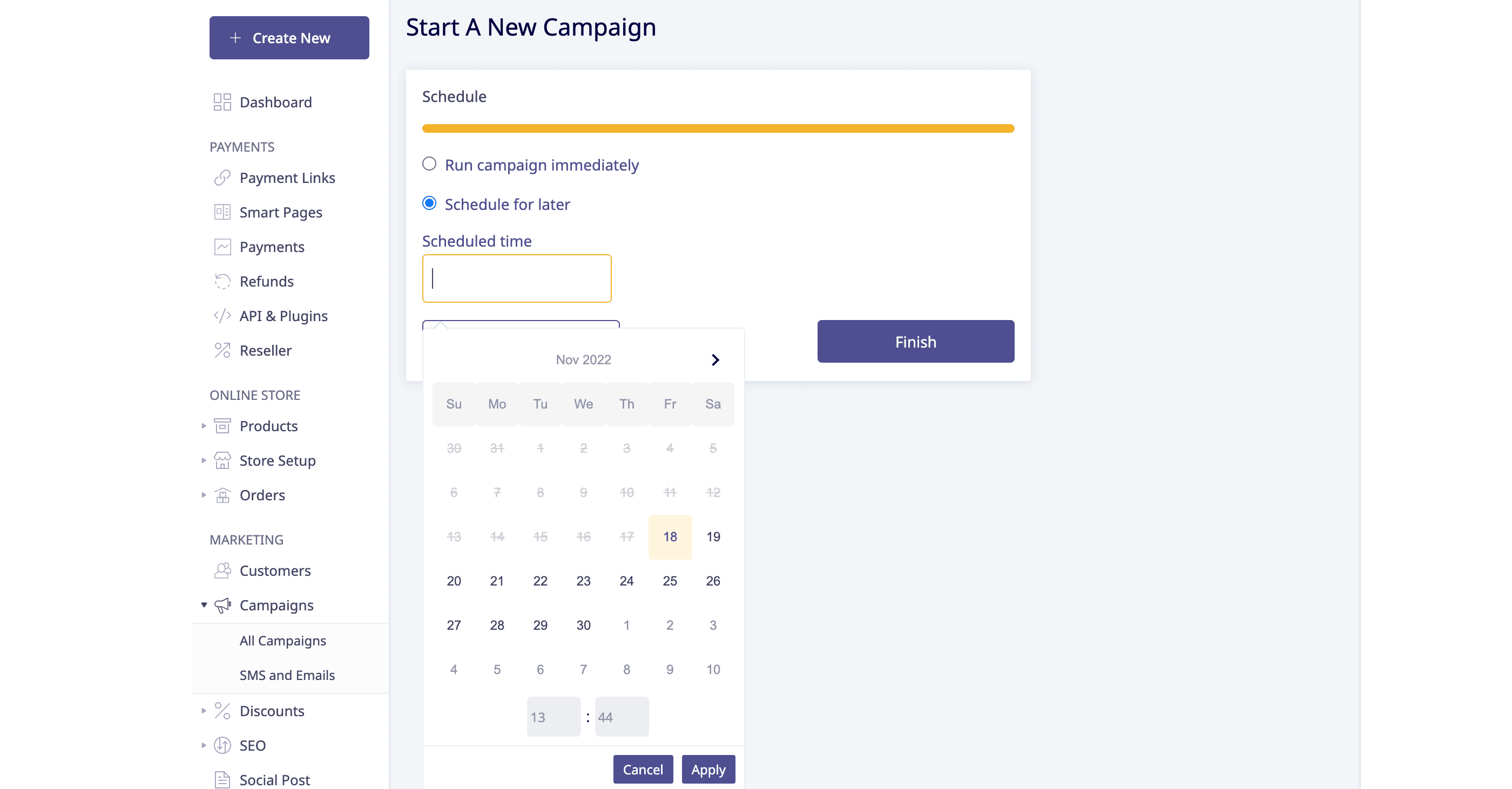Open the API & Plugins code icon
Image resolution: width=1512 pixels, height=789 pixels.
pos(222,316)
